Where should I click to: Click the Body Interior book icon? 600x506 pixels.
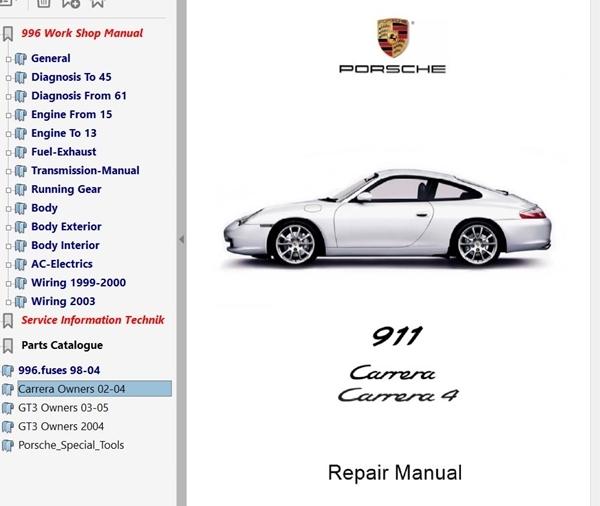point(21,246)
